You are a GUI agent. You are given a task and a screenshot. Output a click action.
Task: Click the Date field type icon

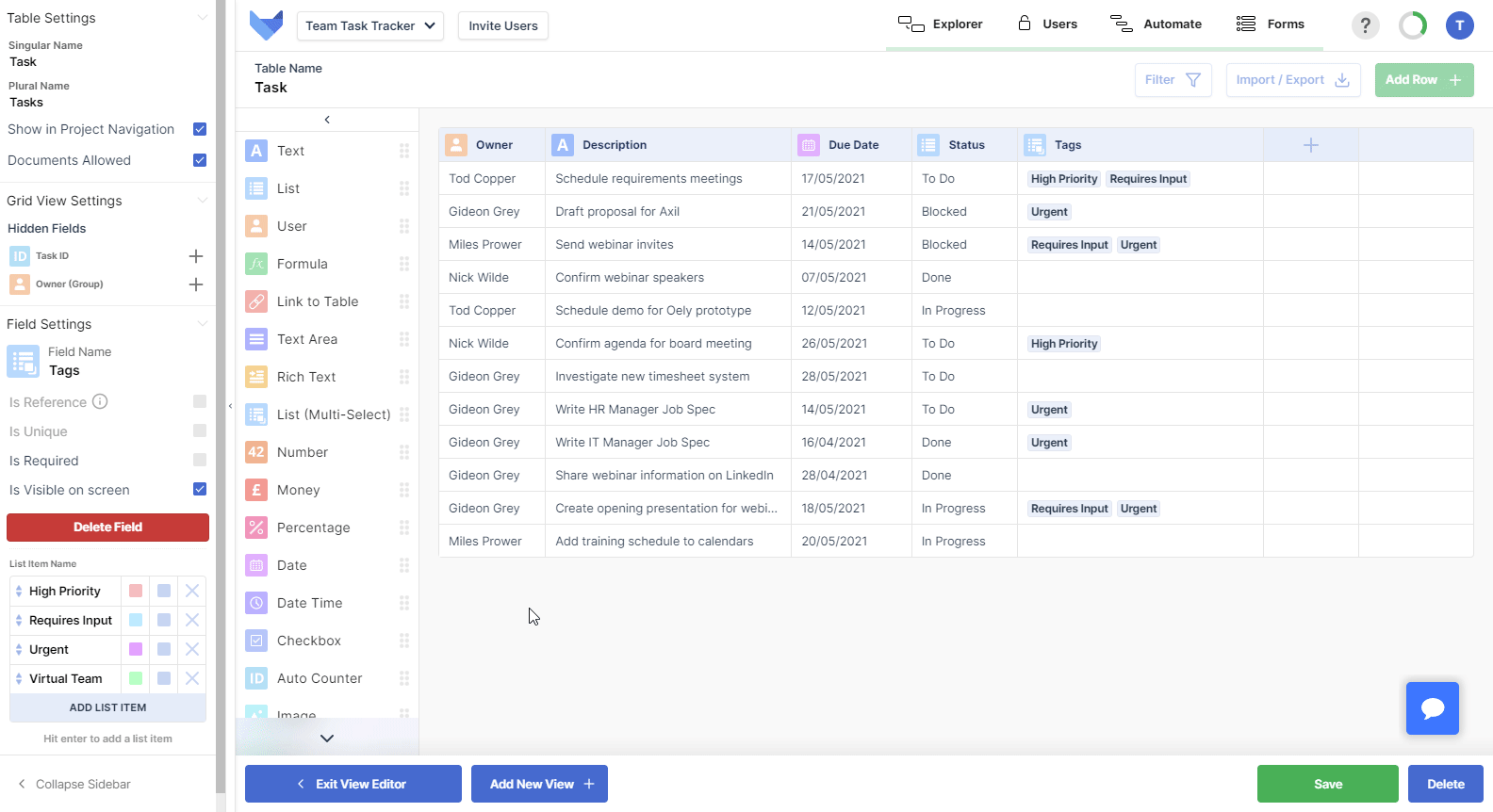256,565
